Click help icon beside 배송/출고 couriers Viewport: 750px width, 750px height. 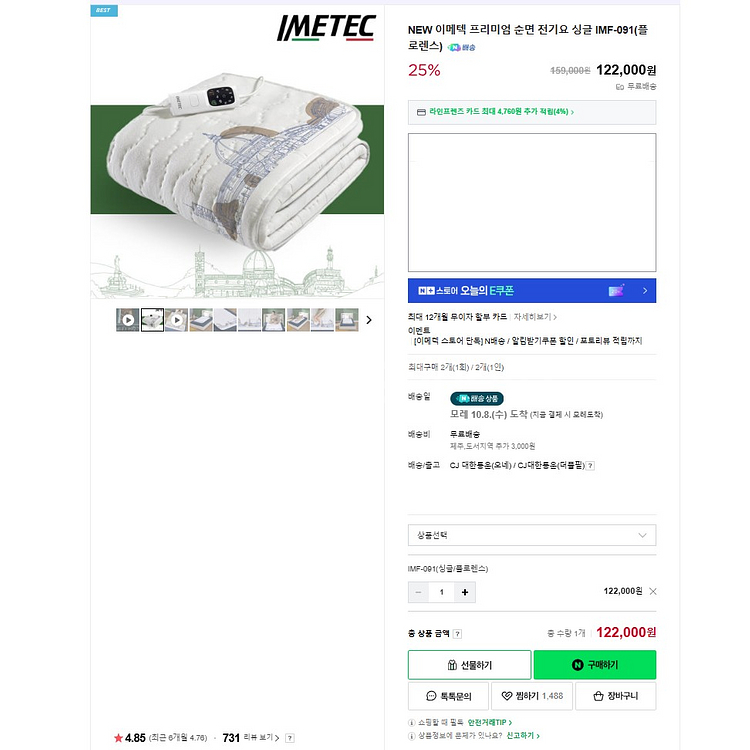click(x=591, y=466)
